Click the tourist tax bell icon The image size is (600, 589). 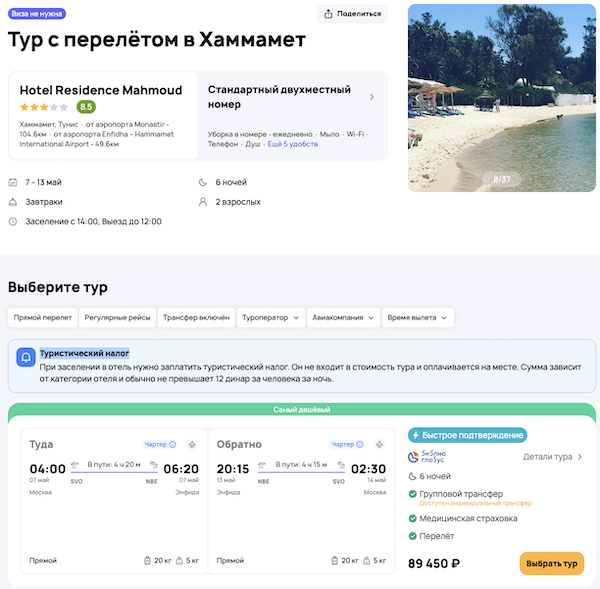pos(26,357)
